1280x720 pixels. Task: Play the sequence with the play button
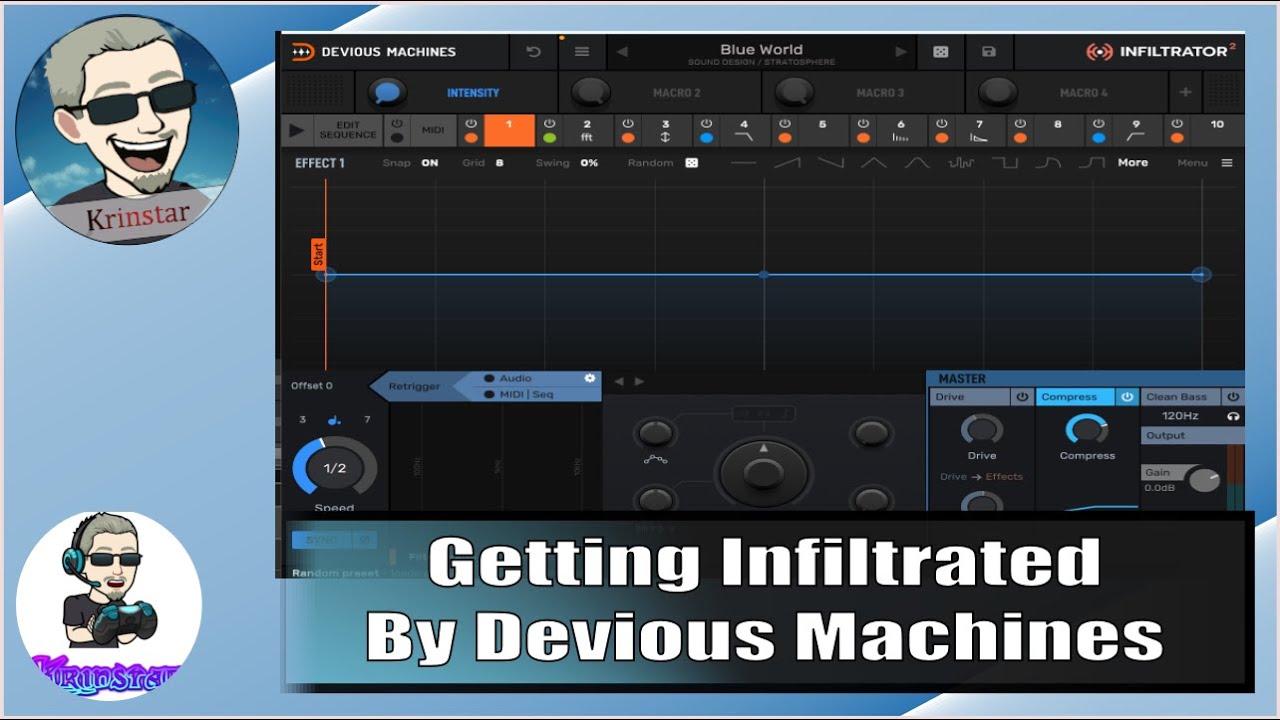[297, 130]
